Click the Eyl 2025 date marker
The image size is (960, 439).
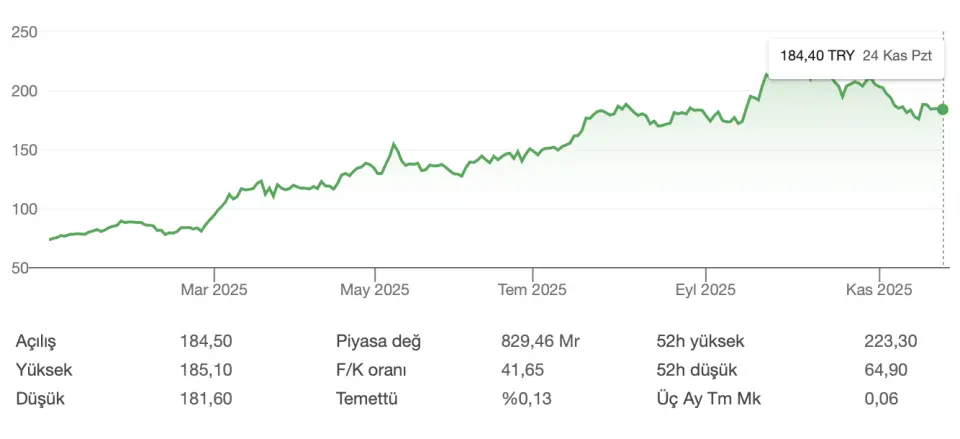click(705, 290)
